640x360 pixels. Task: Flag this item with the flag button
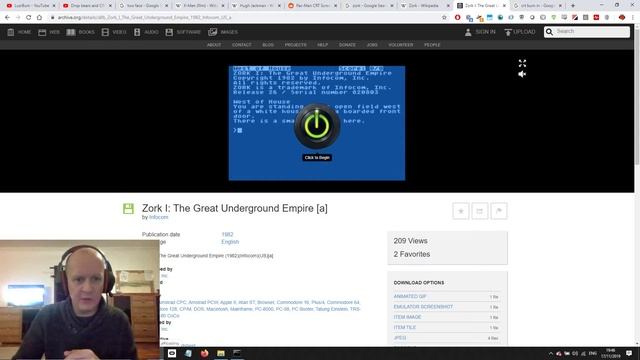point(499,211)
